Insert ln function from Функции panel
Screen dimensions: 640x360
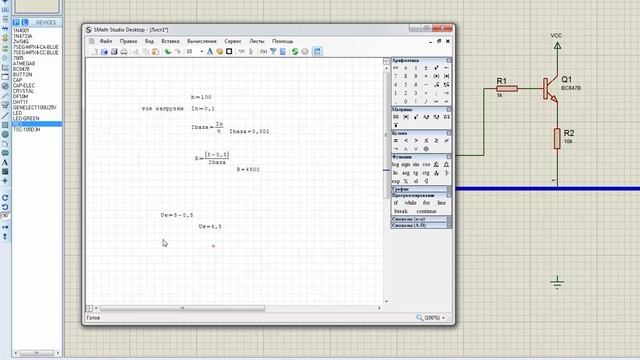[x=395, y=173]
